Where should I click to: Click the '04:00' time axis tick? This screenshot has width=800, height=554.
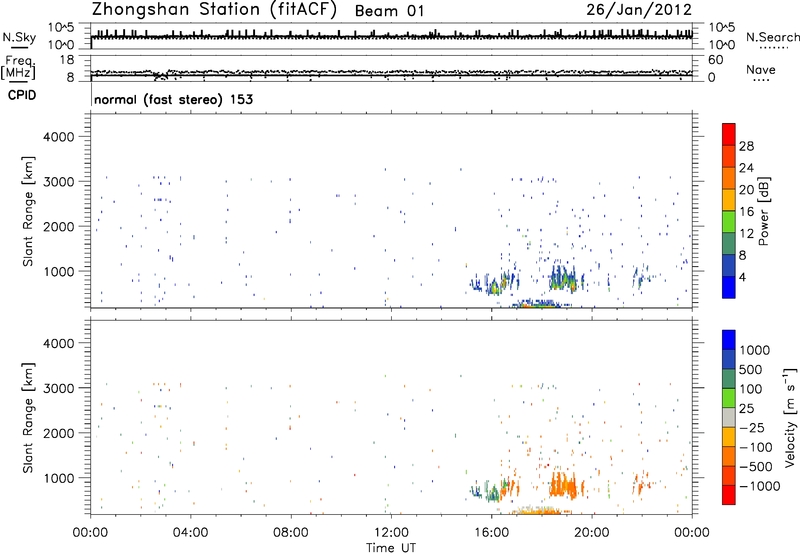point(190,532)
